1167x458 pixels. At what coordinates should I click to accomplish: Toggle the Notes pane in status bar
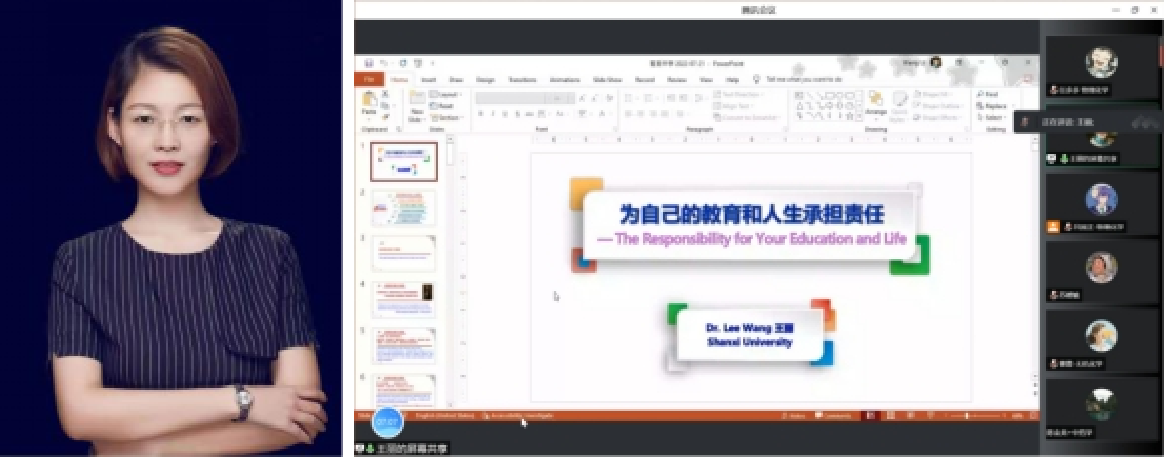pyautogui.click(x=796, y=416)
